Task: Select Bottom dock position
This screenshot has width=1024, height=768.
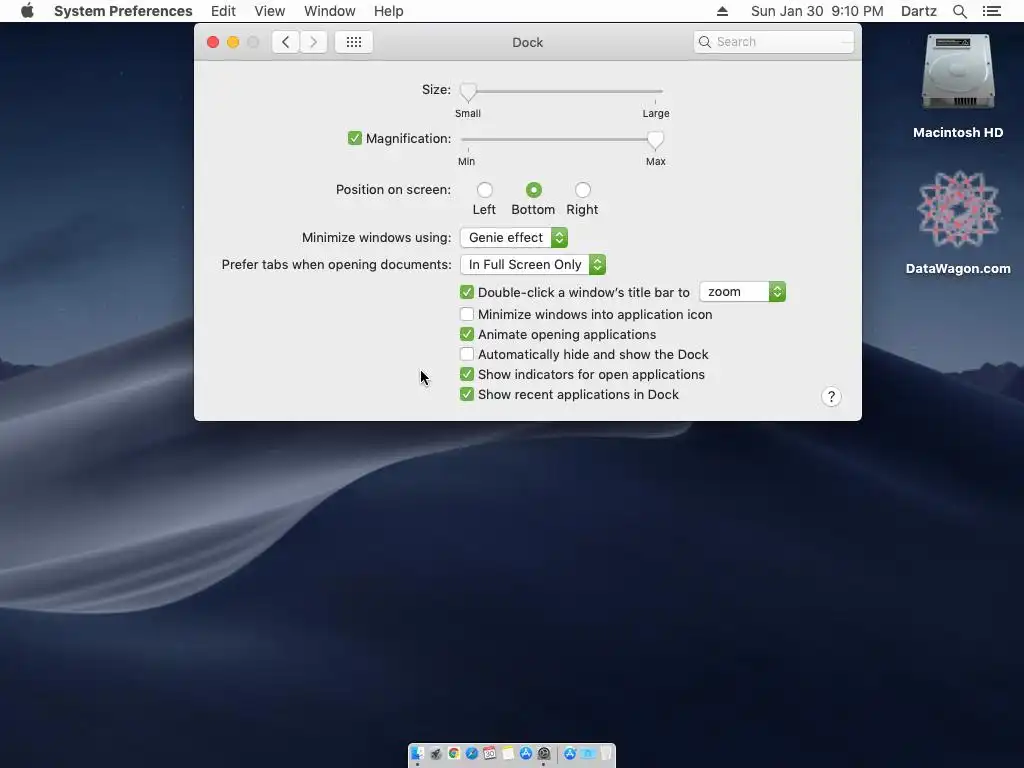Action: pyautogui.click(x=534, y=189)
